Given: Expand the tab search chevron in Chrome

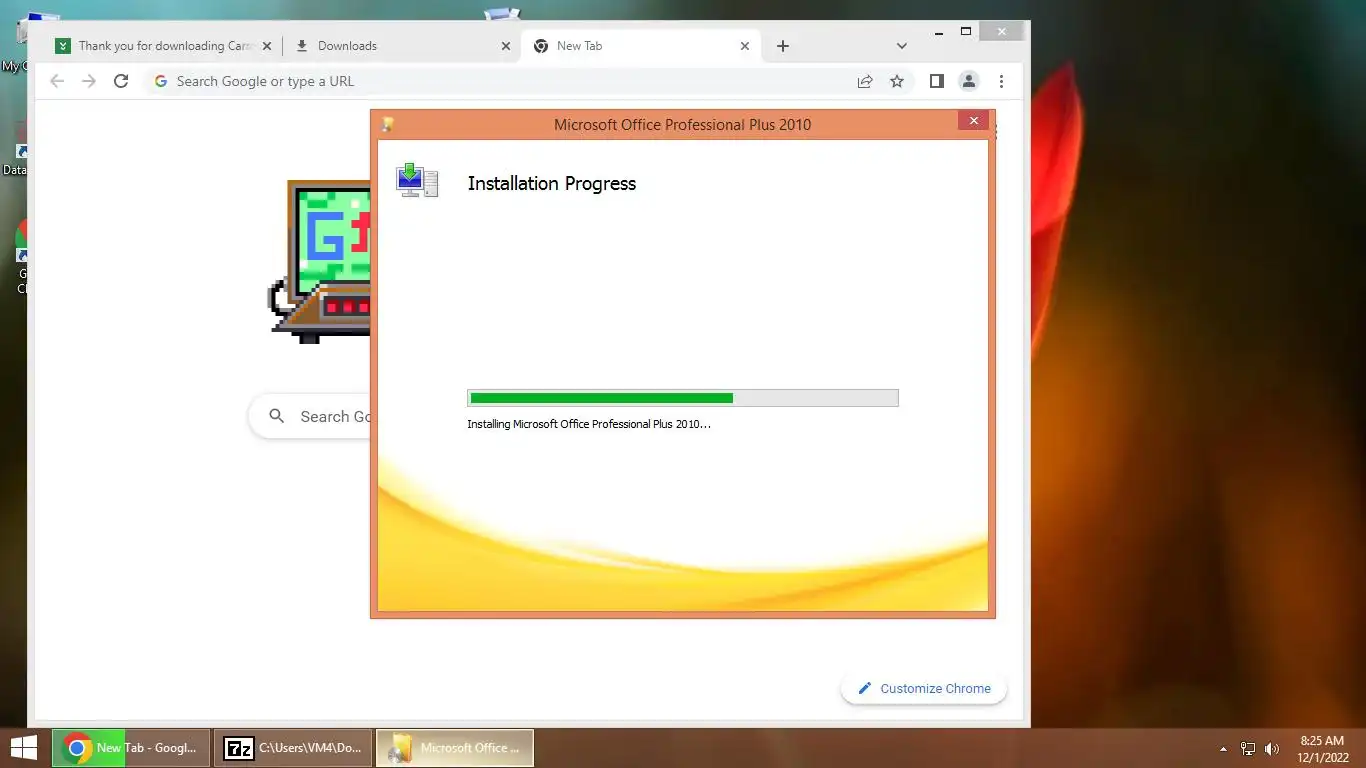Looking at the screenshot, I should pyautogui.click(x=902, y=46).
